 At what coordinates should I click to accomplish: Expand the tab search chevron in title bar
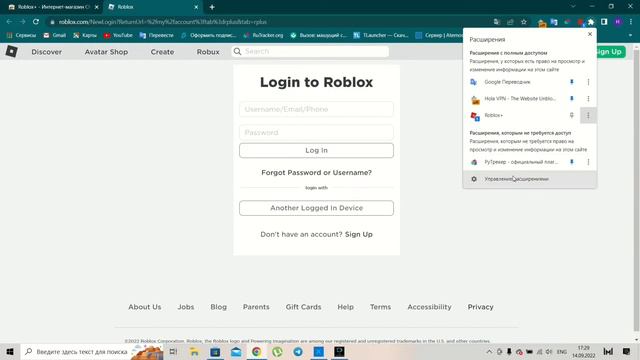click(573, 7)
